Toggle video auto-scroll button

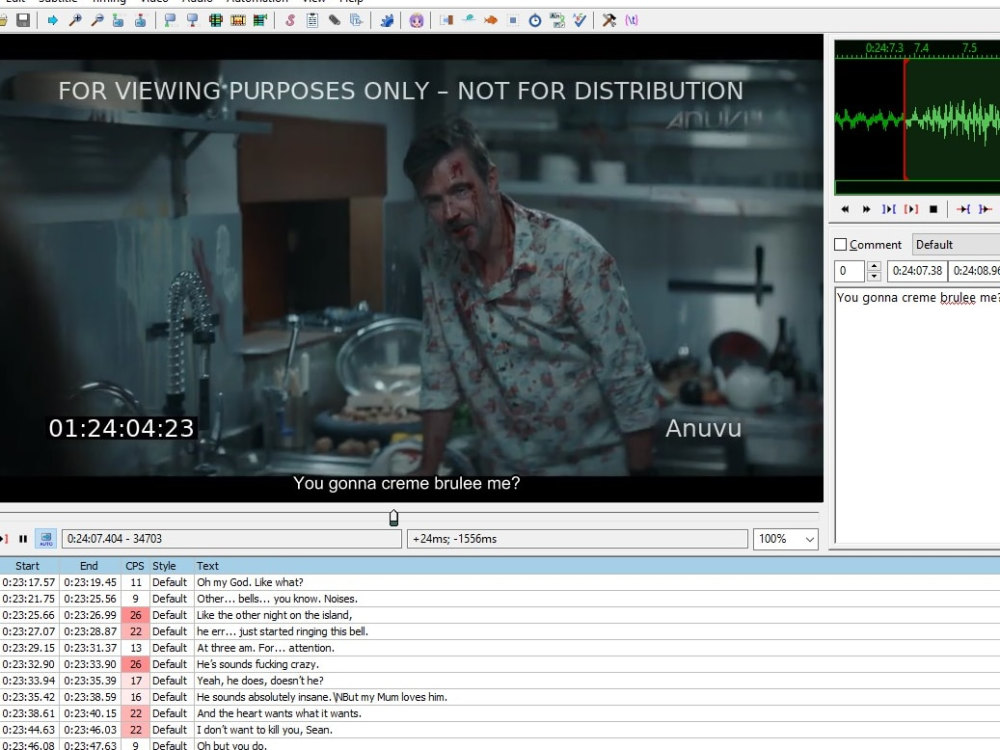pos(46,539)
